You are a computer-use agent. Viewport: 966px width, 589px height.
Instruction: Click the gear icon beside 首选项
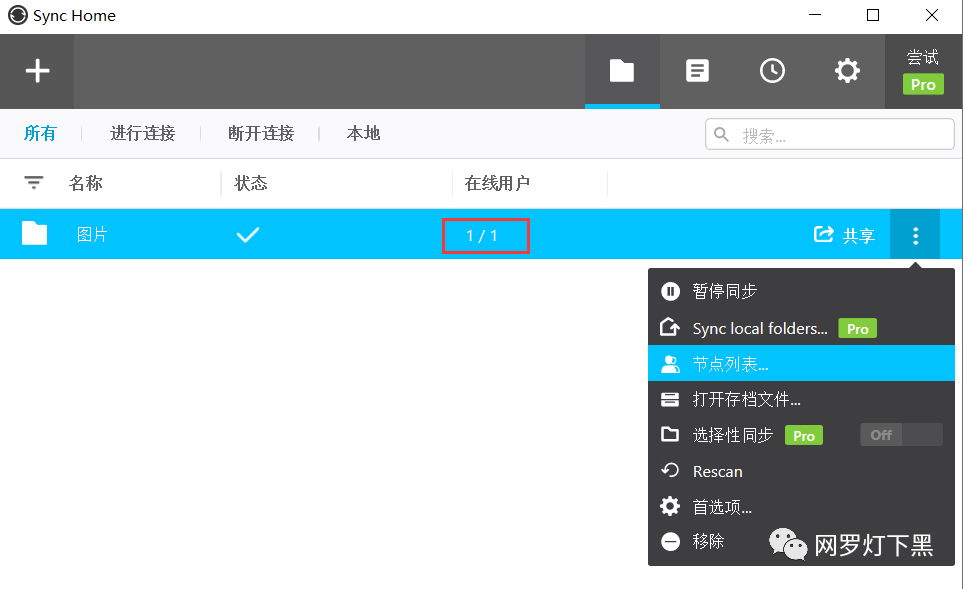pyautogui.click(x=670, y=506)
